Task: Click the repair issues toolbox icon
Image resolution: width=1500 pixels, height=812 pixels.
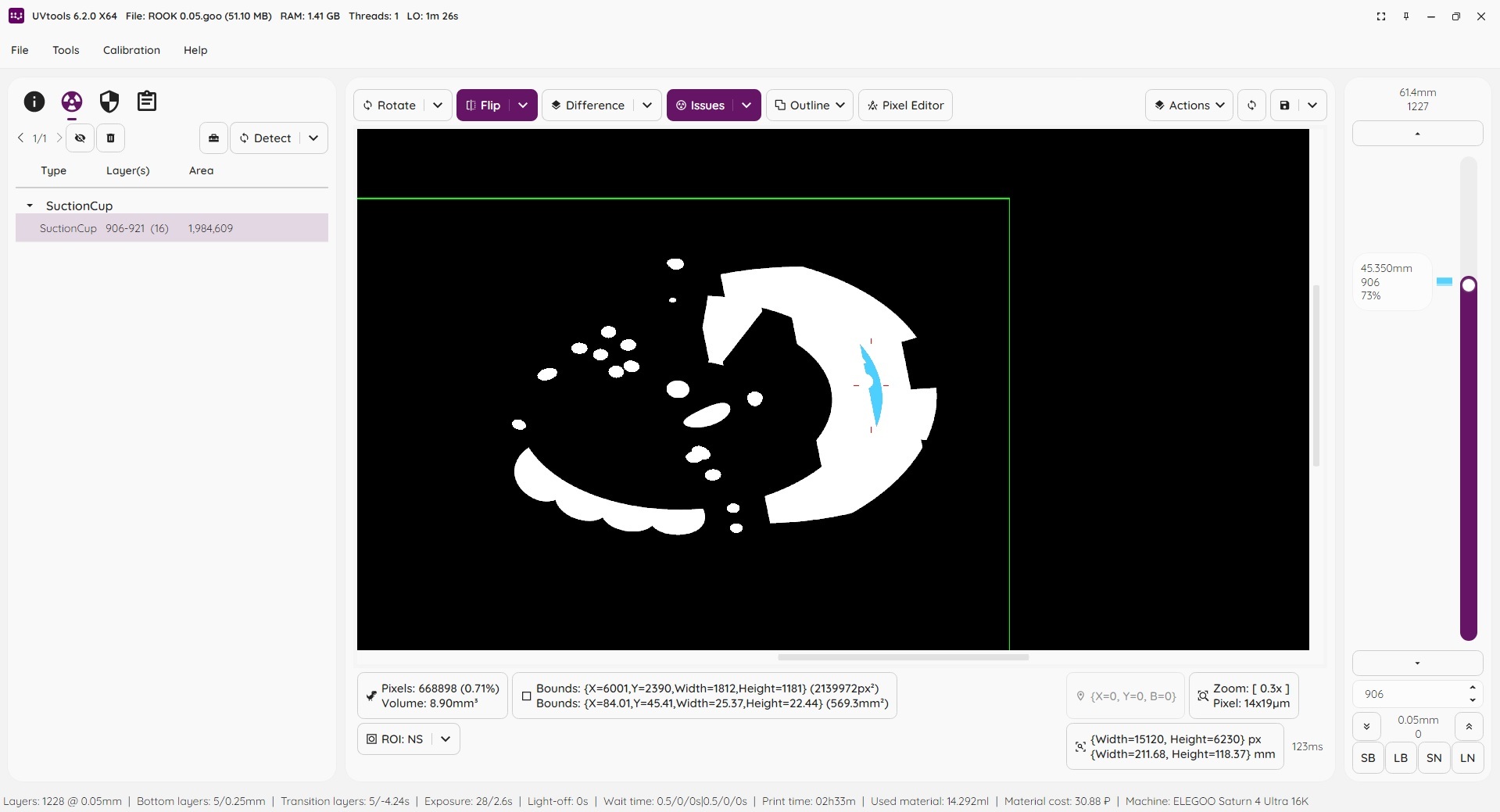Action: click(x=213, y=138)
